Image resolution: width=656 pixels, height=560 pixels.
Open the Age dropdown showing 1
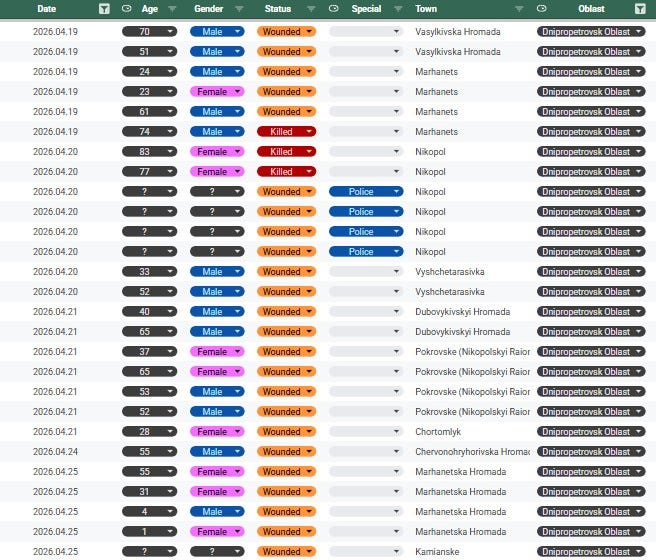(149, 532)
